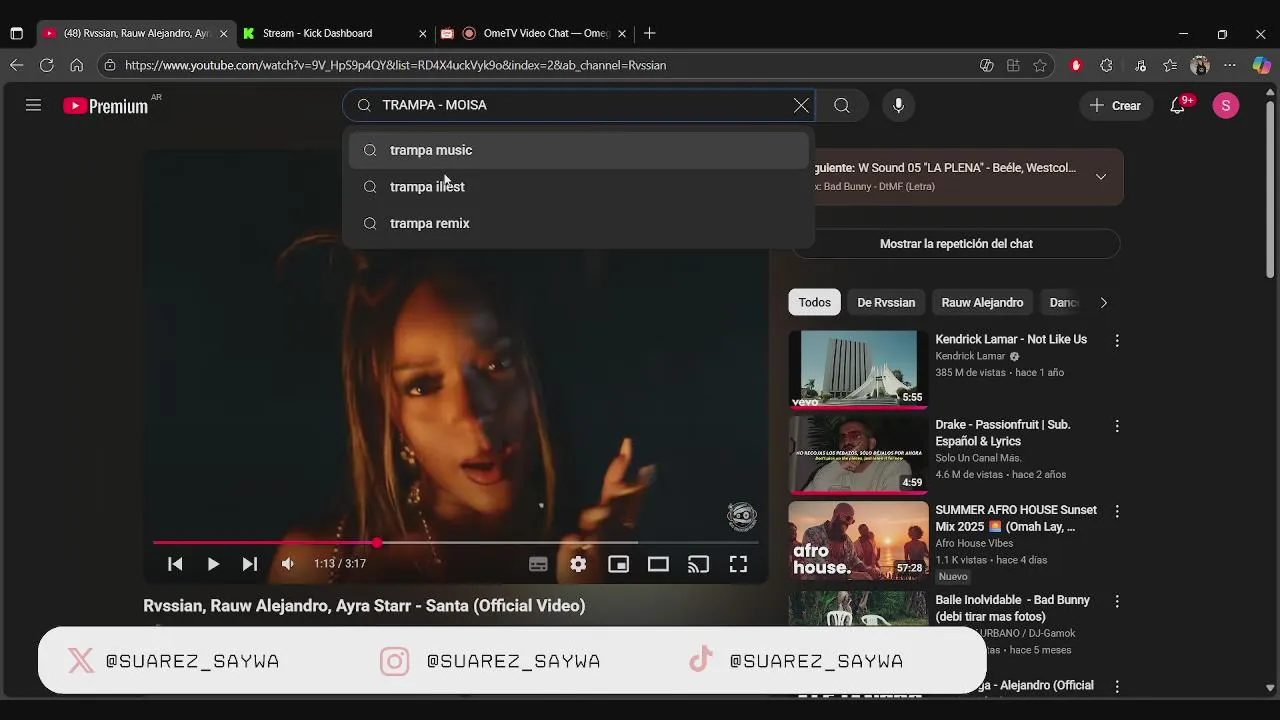Open options menu for Not Like Us
The image size is (1280, 720).
(x=1117, y=341)
